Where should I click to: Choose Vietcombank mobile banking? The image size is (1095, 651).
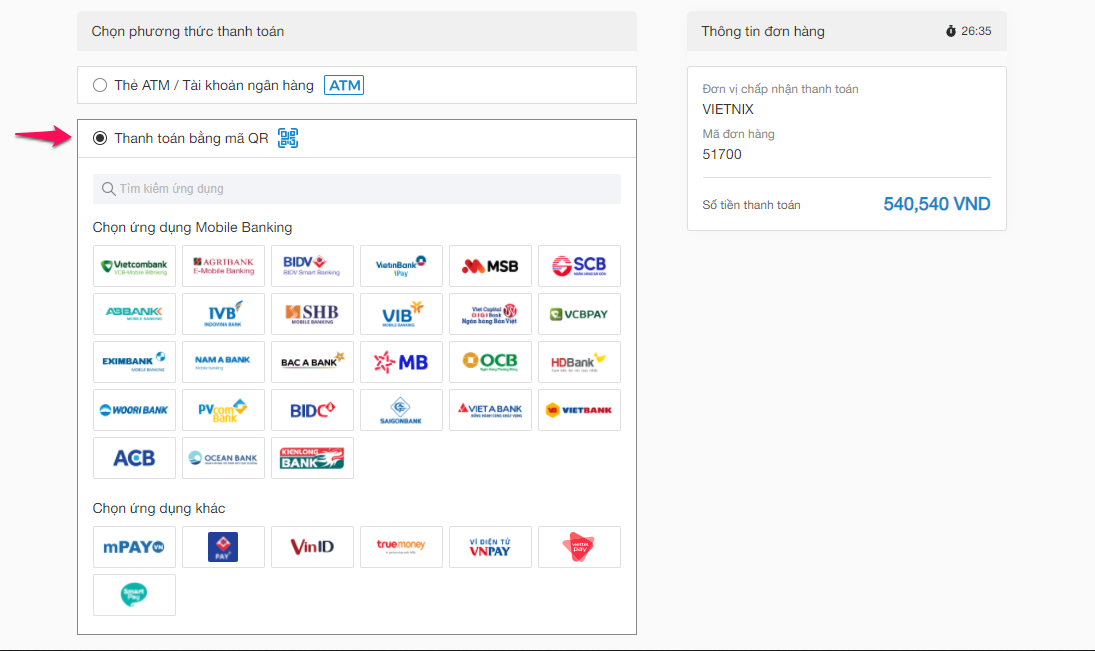pos(134,266)
